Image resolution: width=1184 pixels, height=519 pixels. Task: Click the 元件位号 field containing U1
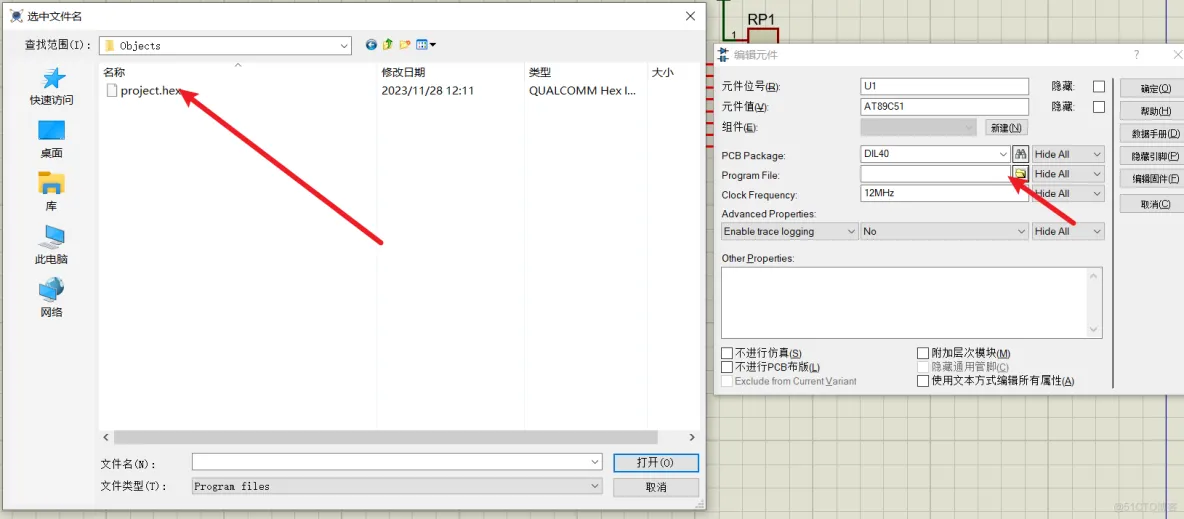coord(945,86)
